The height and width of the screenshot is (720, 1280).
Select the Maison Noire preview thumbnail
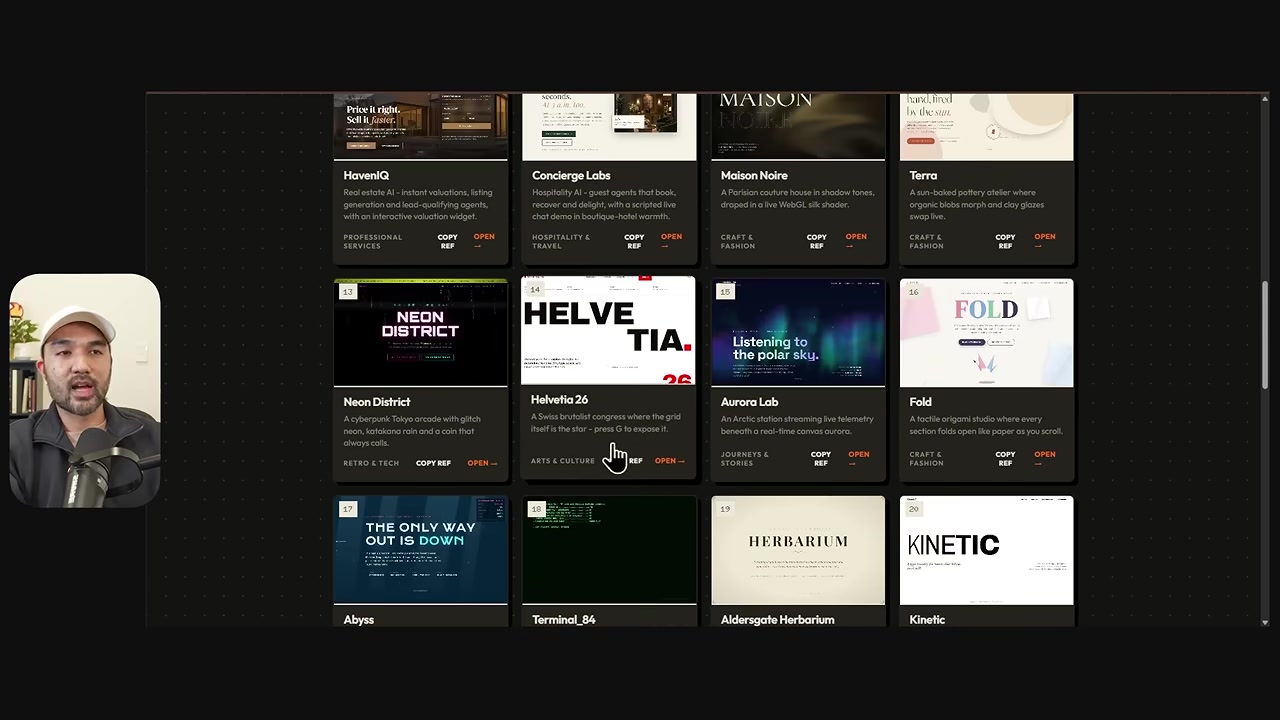[798, 127]
